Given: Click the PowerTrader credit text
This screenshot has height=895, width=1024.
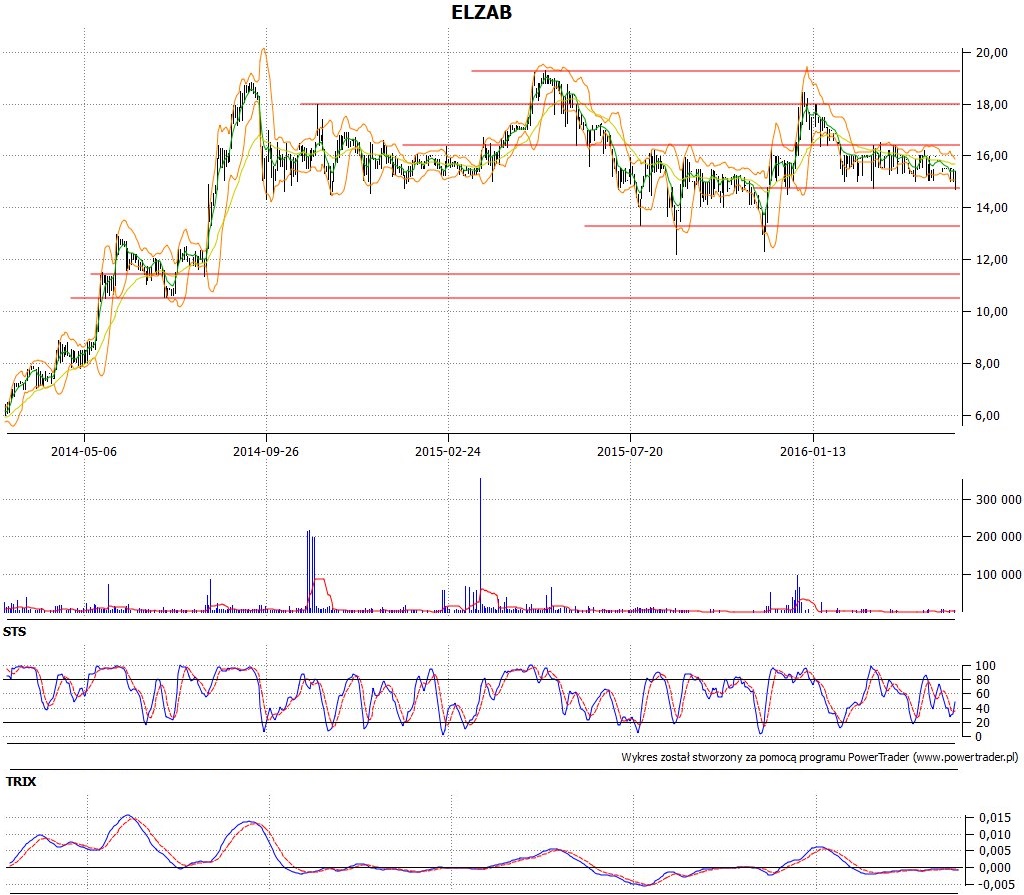Looking at the screenshot, I should 820,758.
